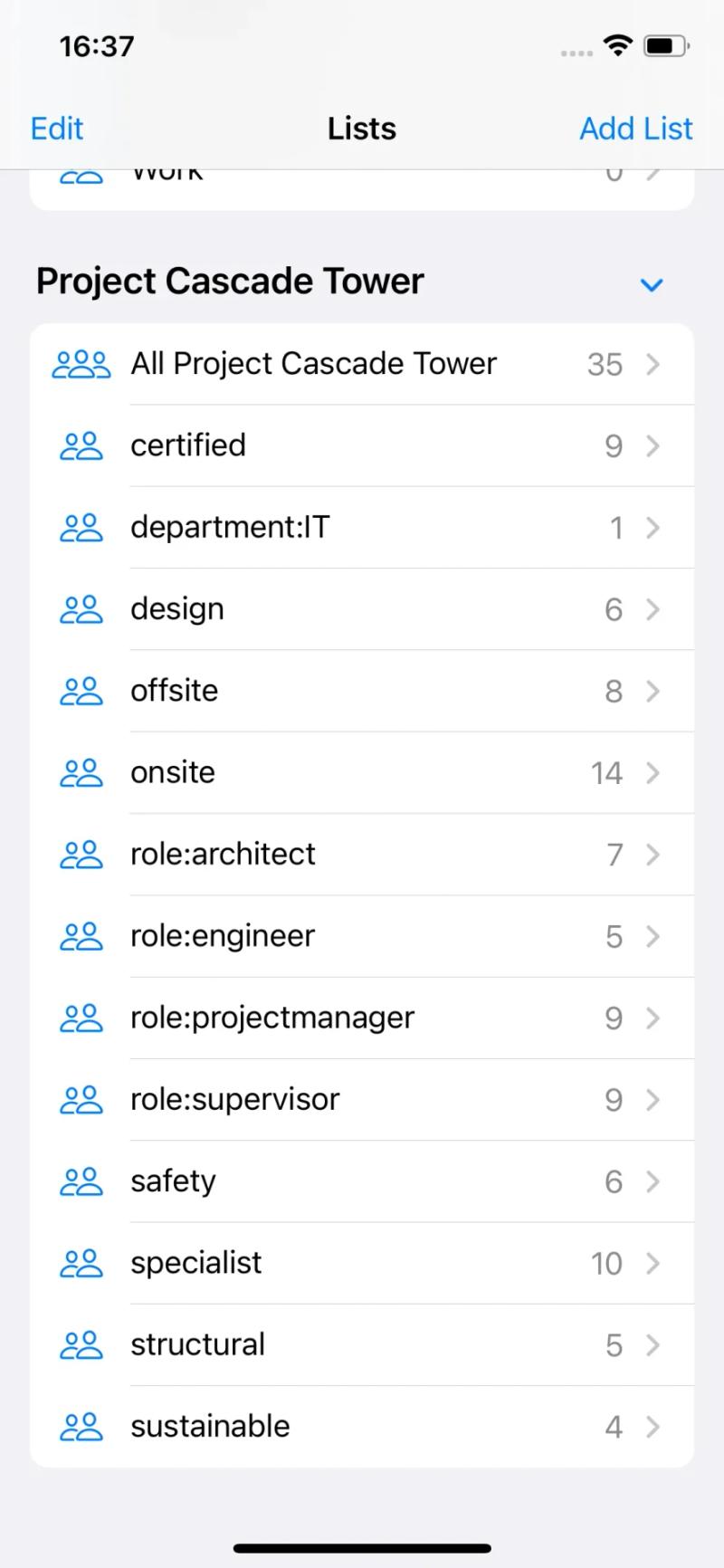Open the role:engineer list via its chevron
The image size is (724, 1568).
coord(653,936)
